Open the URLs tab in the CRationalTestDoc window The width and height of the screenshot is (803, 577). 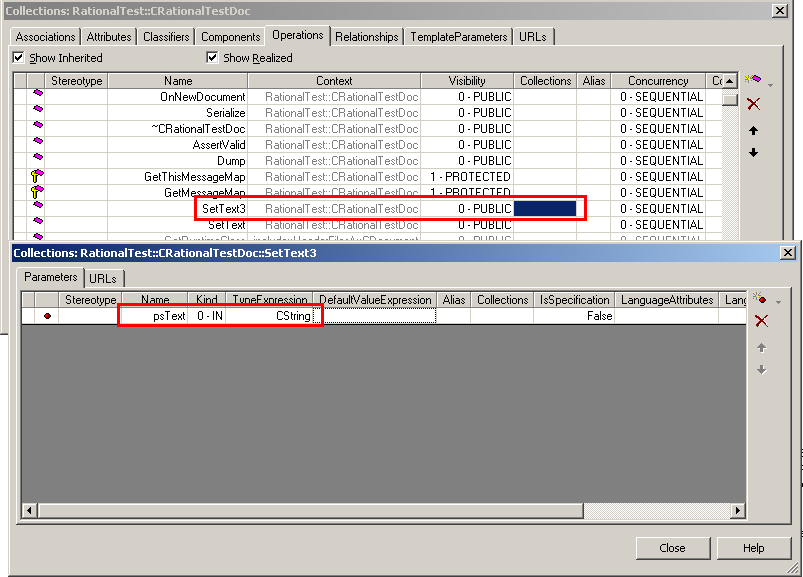(x=533, y=37)
